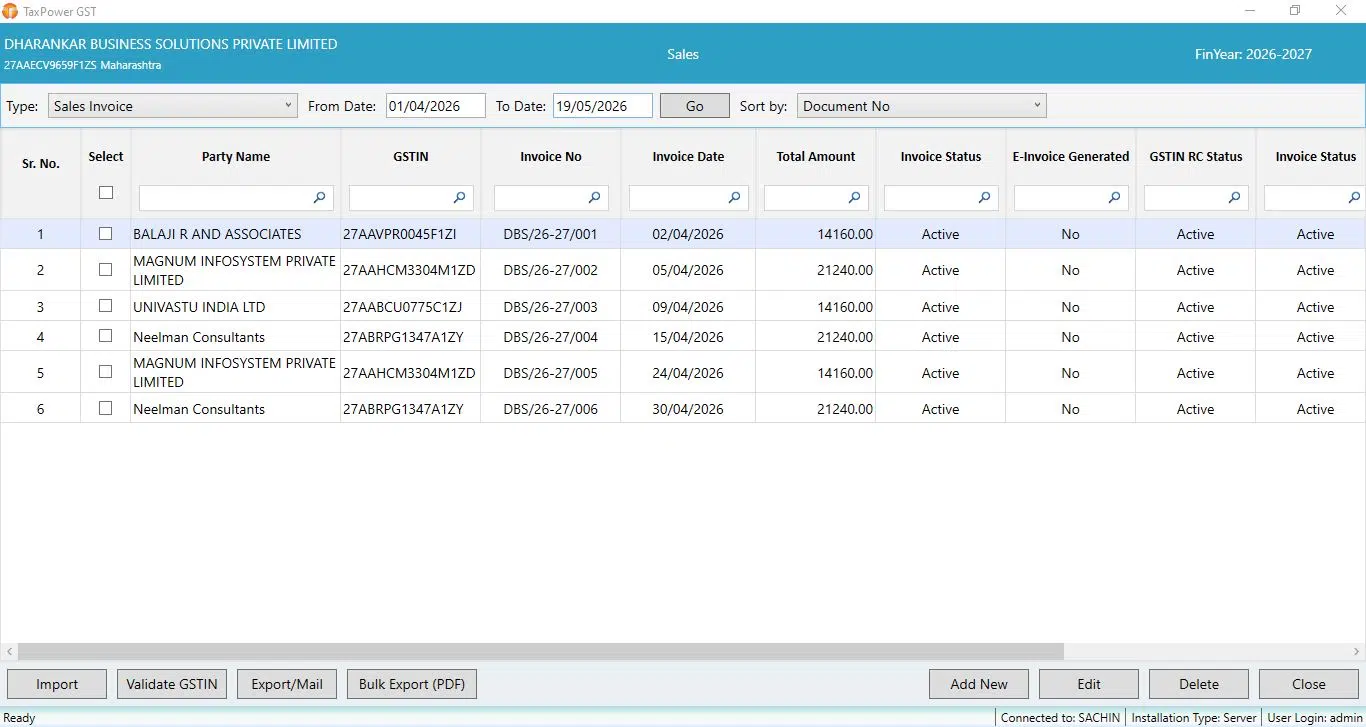The height and width of the screenshot is (727, 1366).
Task: Click the Connected to: SACHIN status entry
Action: coord(1061,718)
